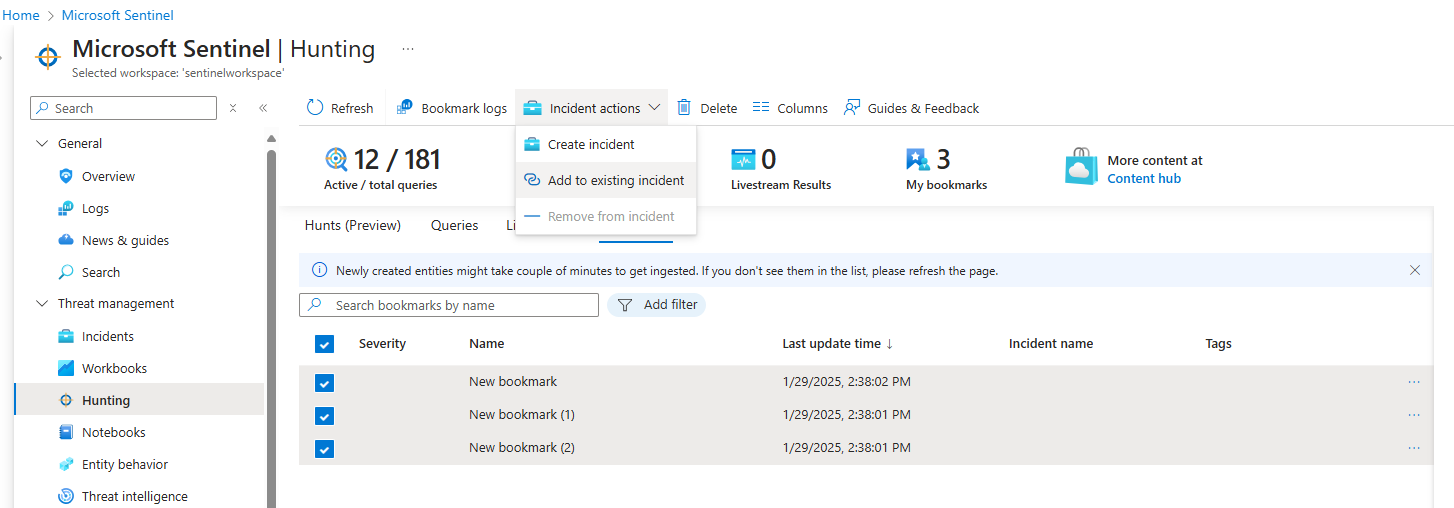Select 'Add to existing incident'
This screenshot has height=508, width=1454.
coord(615,180)
